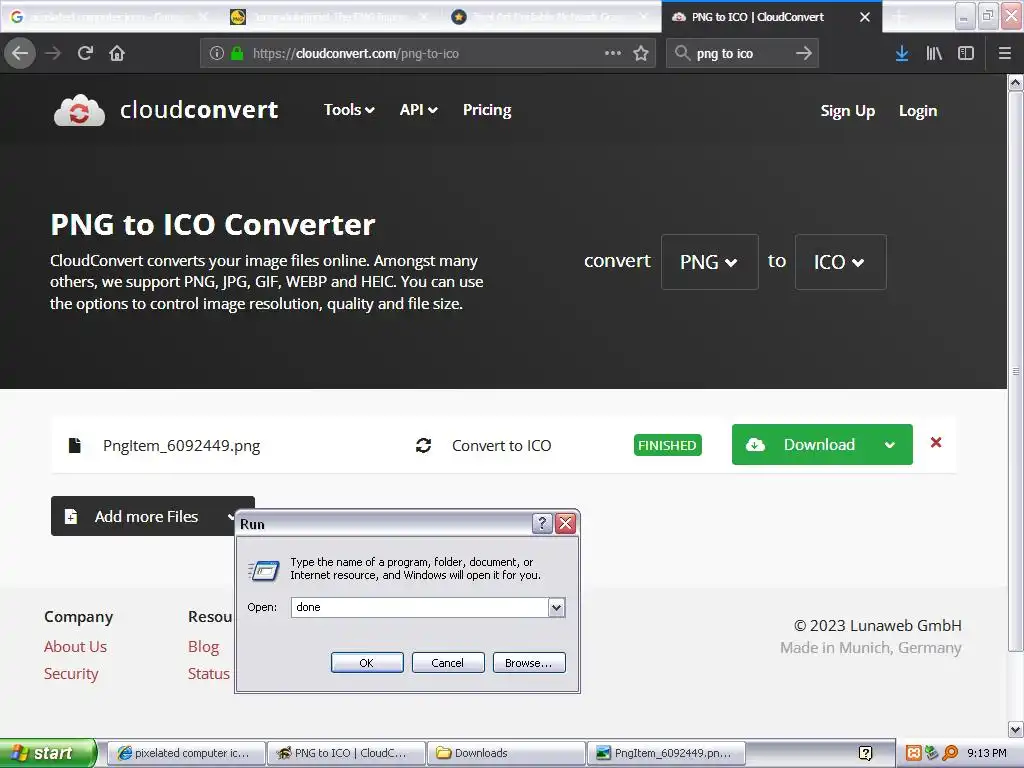
Task: Expand the PNG source format dropdown
Action: coord(709,262)
